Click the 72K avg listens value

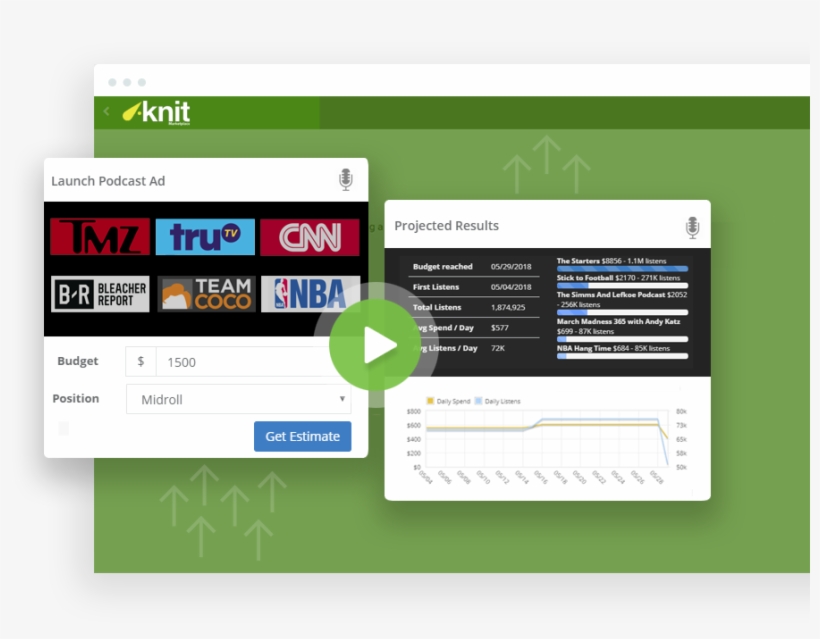click(x=498, y=348)
